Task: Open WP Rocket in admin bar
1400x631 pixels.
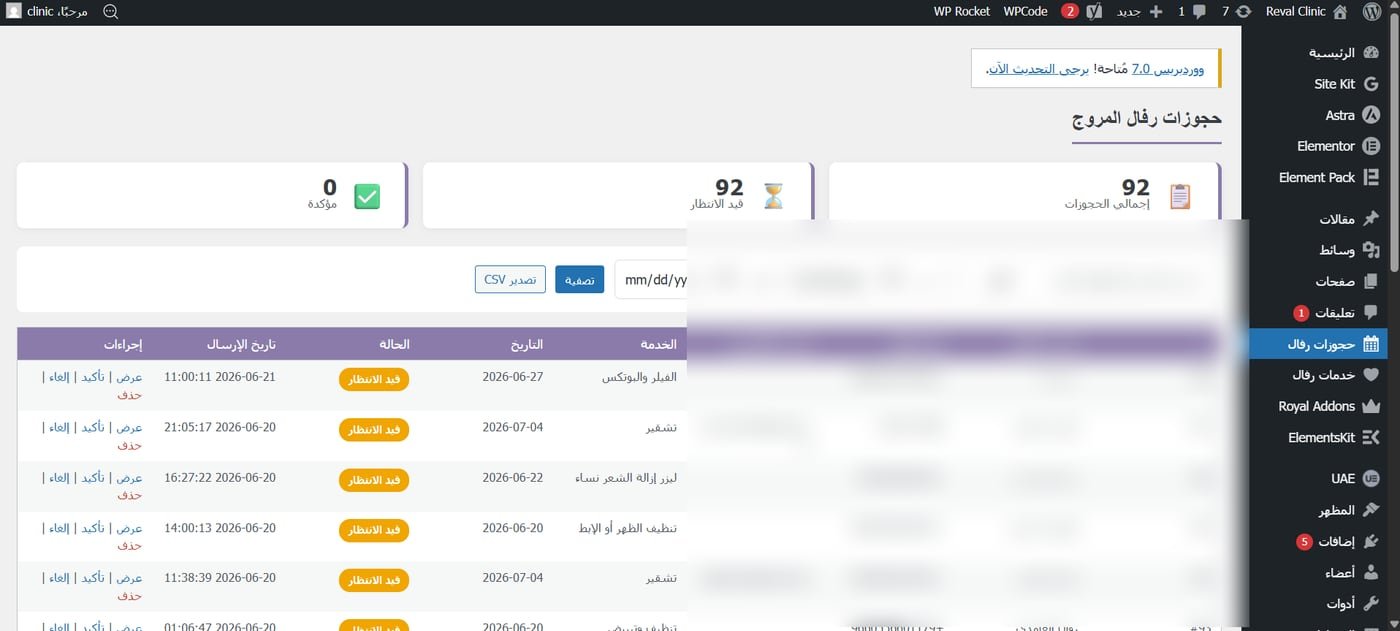Action: (x=962, y=12)
